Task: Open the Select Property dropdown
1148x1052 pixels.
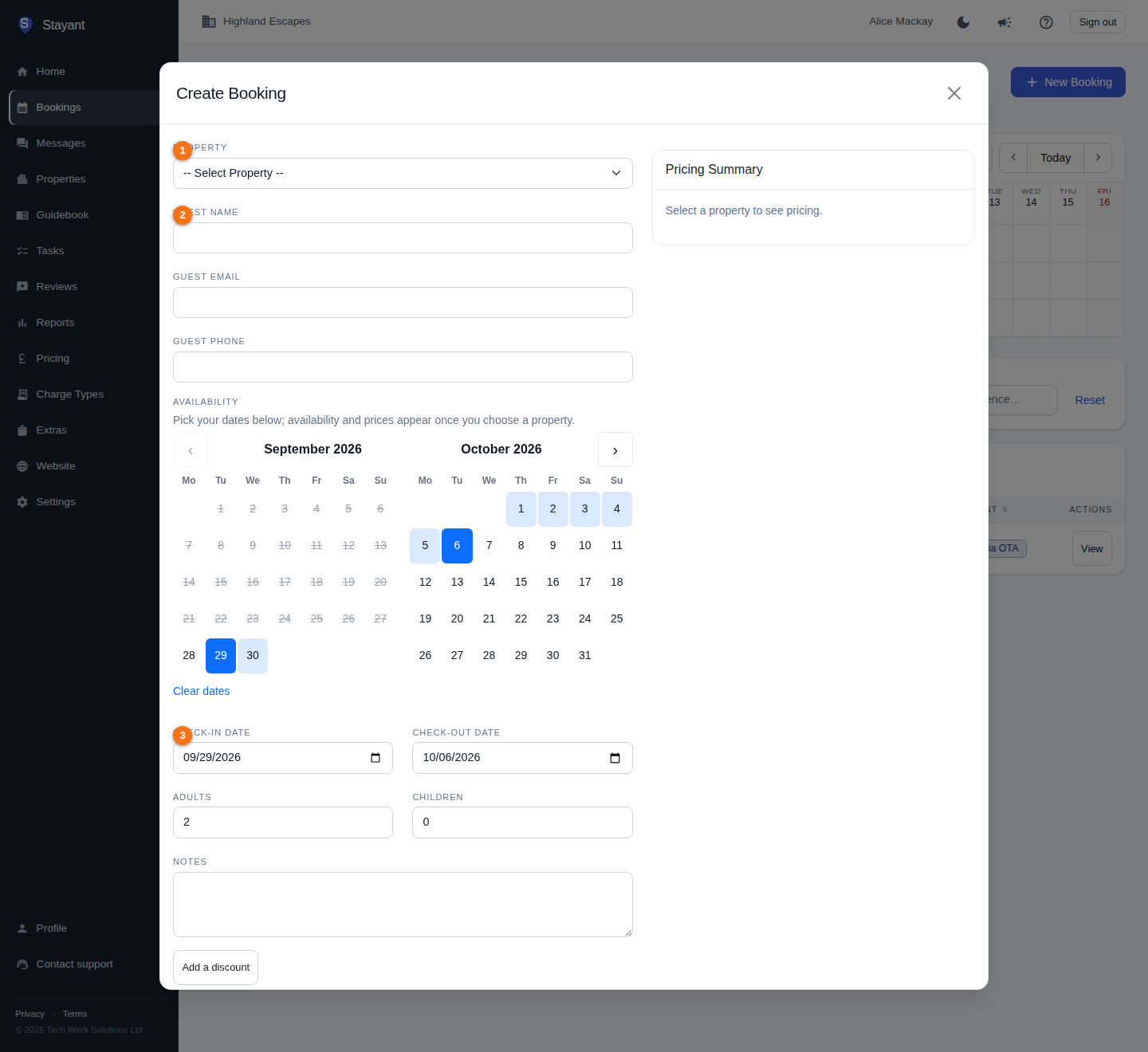Action: [403, 173]
